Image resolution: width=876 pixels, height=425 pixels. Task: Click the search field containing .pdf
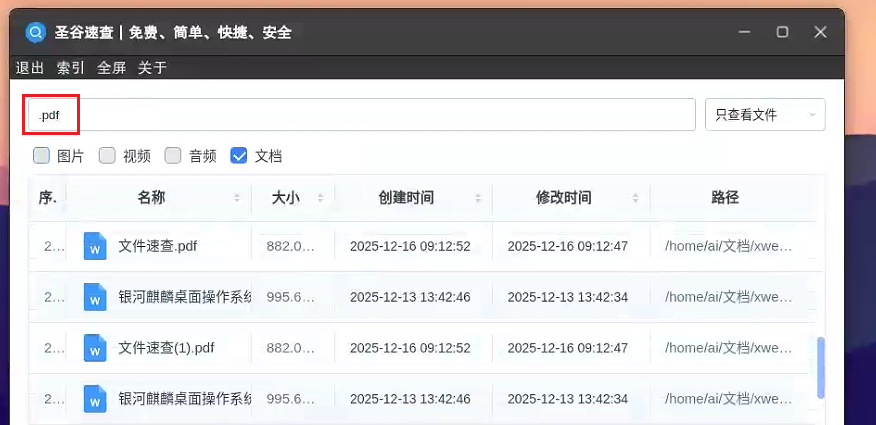pos(360,115)
